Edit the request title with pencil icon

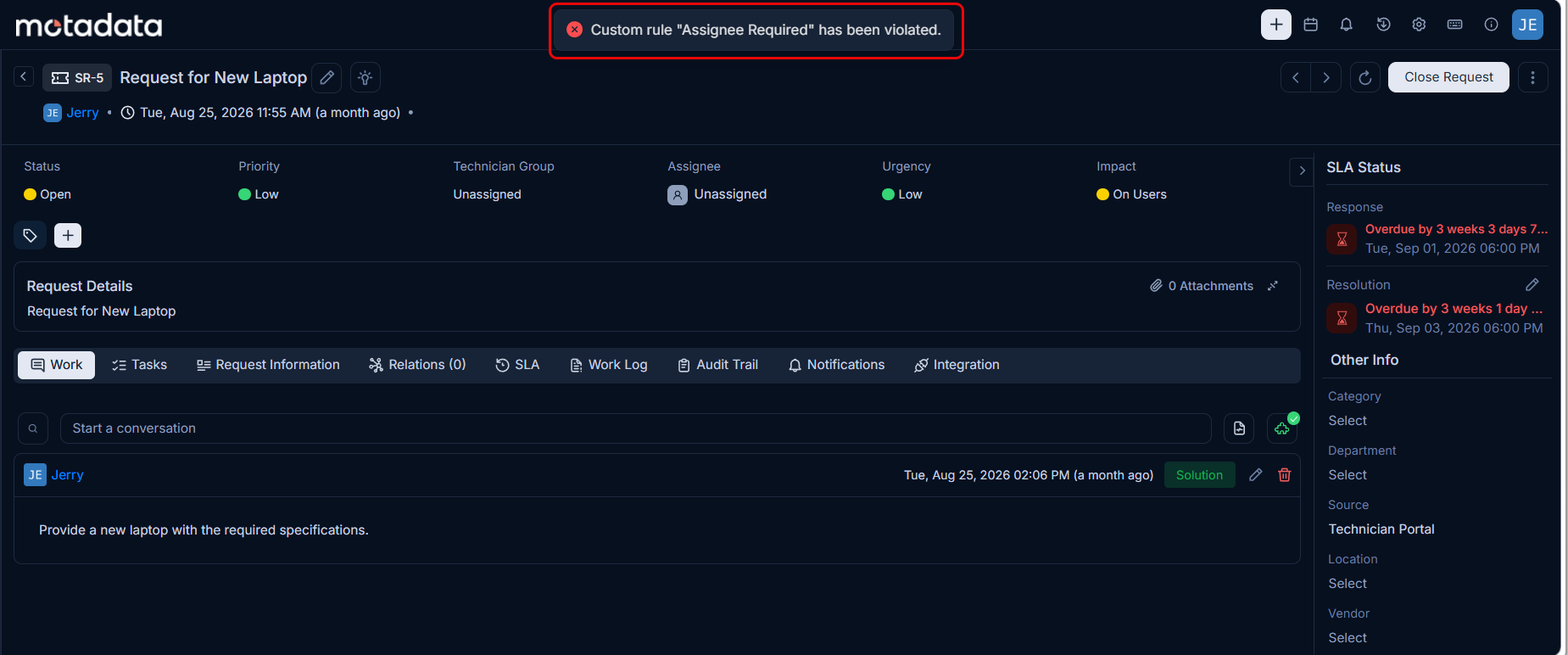(x=326, y=77)
